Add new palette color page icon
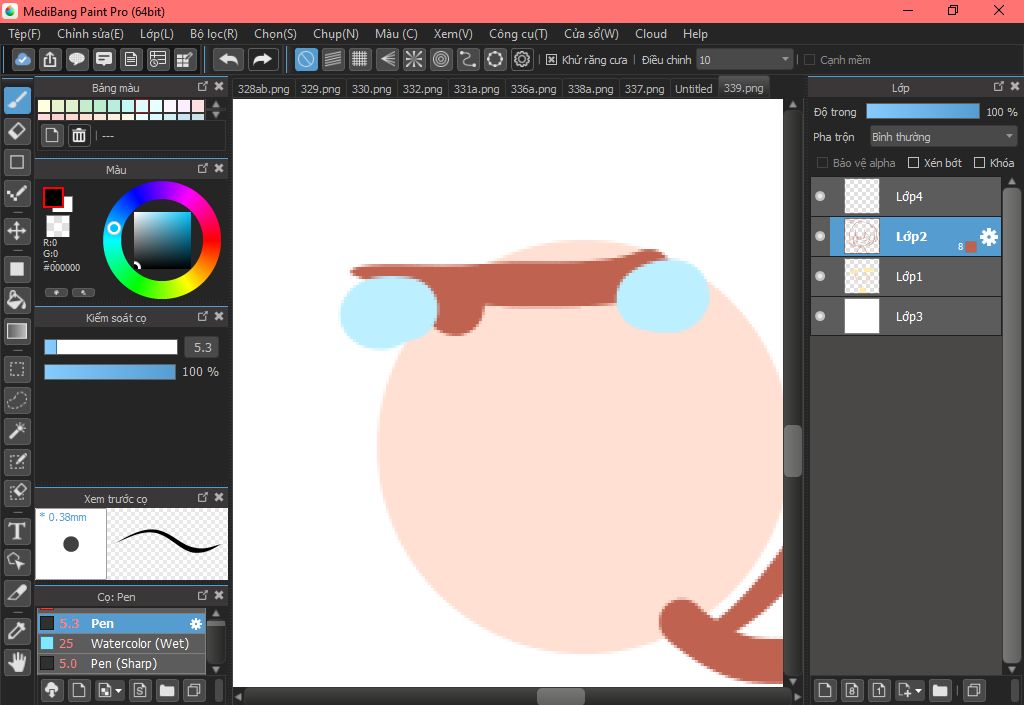Viewport: 1024px width, 705px height. coord(52,135)
